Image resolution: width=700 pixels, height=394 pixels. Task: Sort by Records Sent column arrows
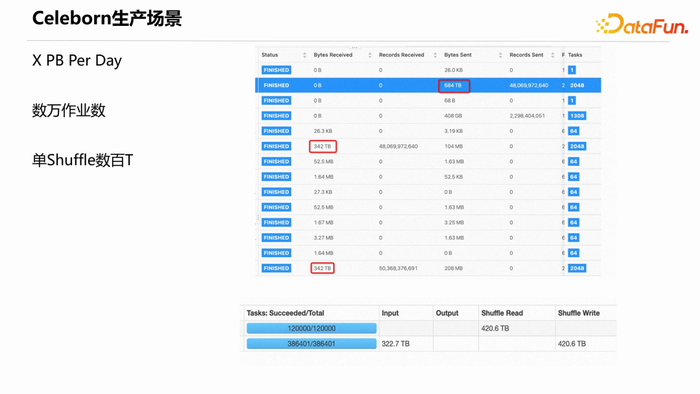click(553, 55)
